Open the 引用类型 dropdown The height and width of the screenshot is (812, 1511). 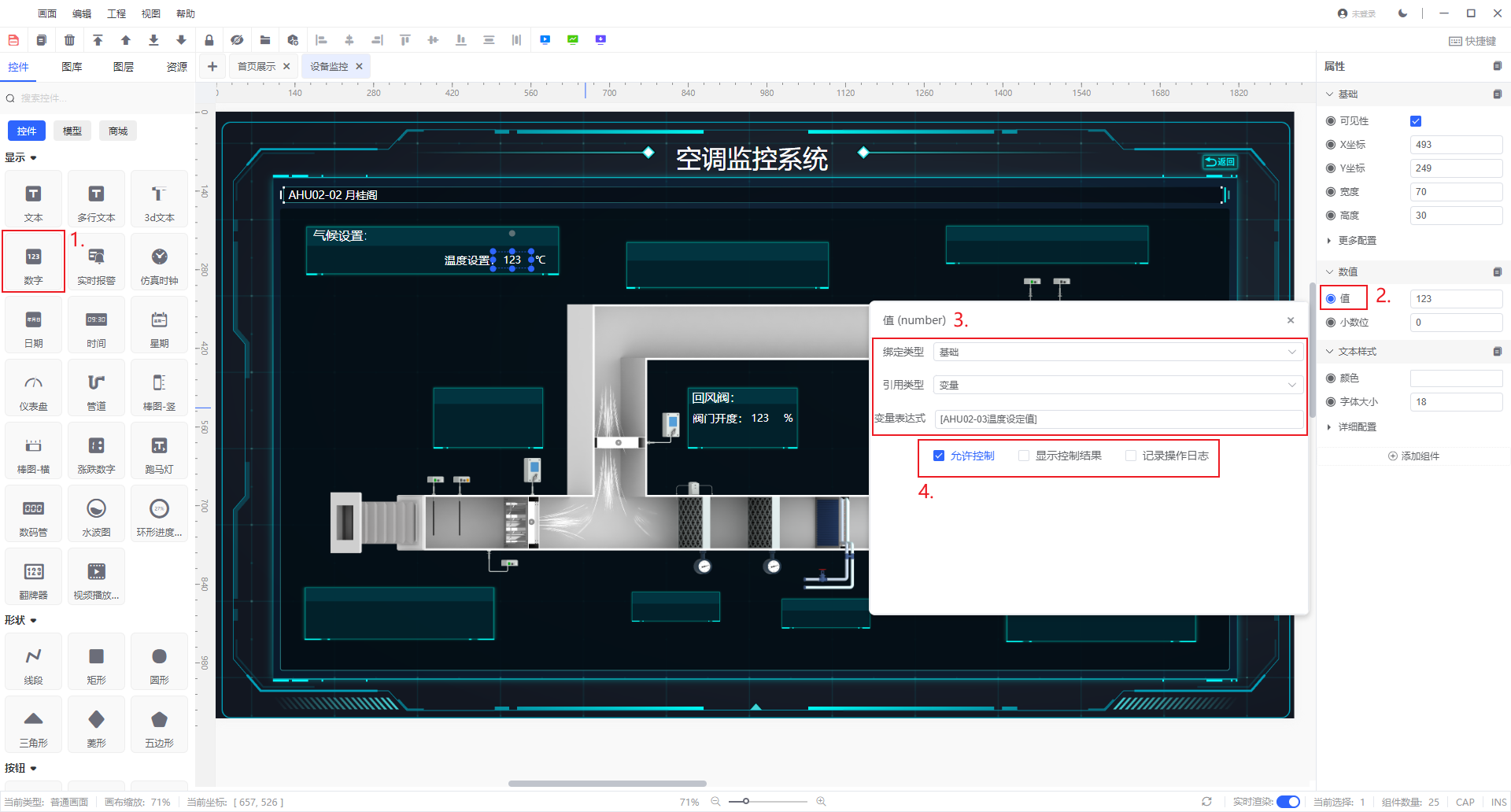[x=1118, y=385]
